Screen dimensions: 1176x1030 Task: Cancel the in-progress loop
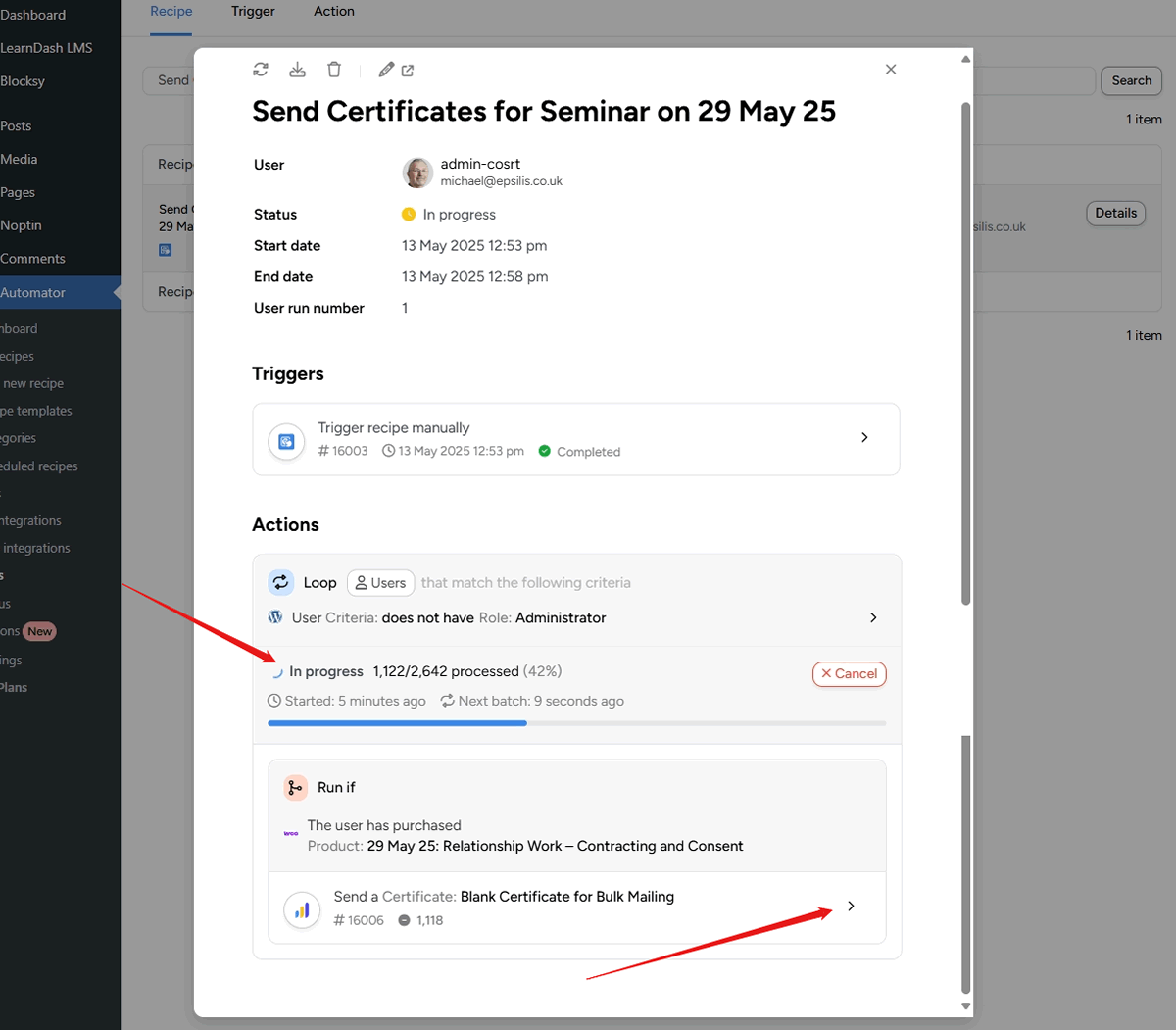849,674
